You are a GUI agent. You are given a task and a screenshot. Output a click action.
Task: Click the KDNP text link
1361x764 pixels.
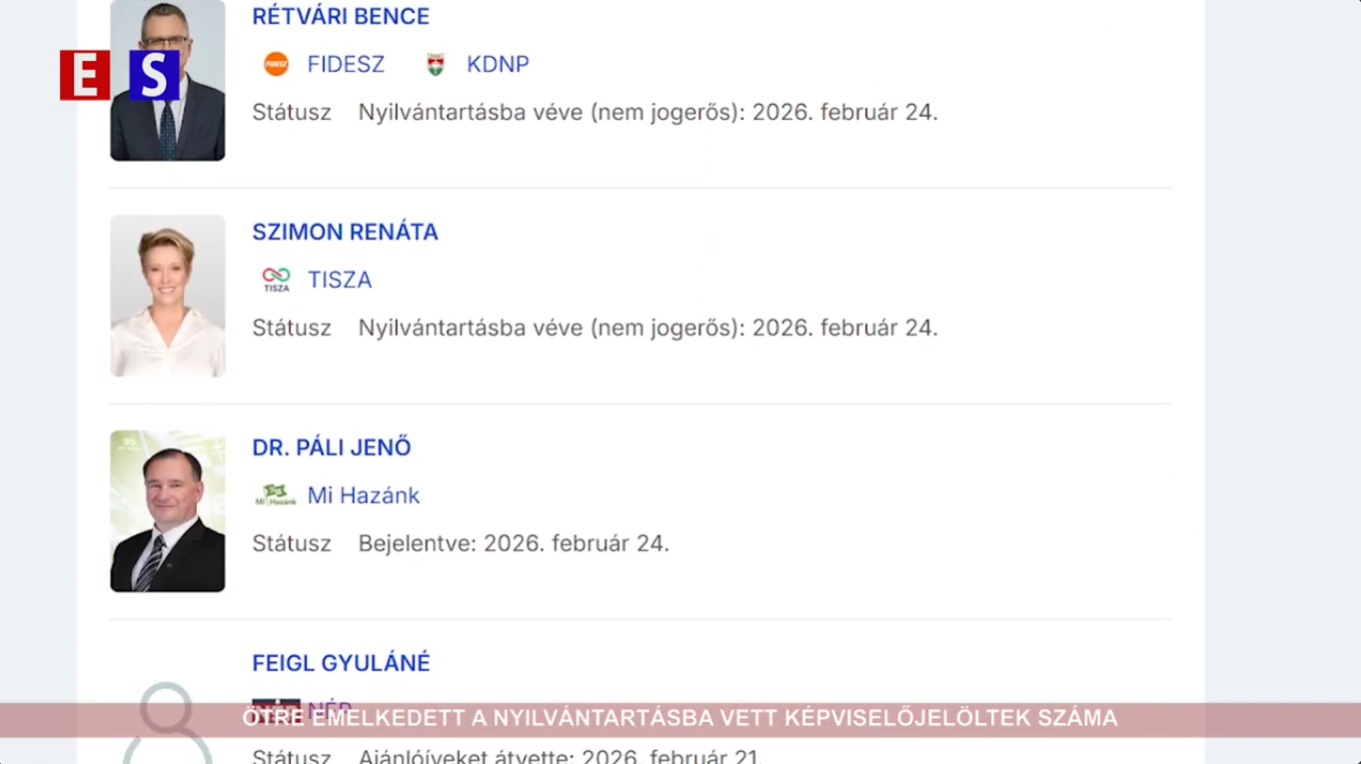[x=497, y=64]
